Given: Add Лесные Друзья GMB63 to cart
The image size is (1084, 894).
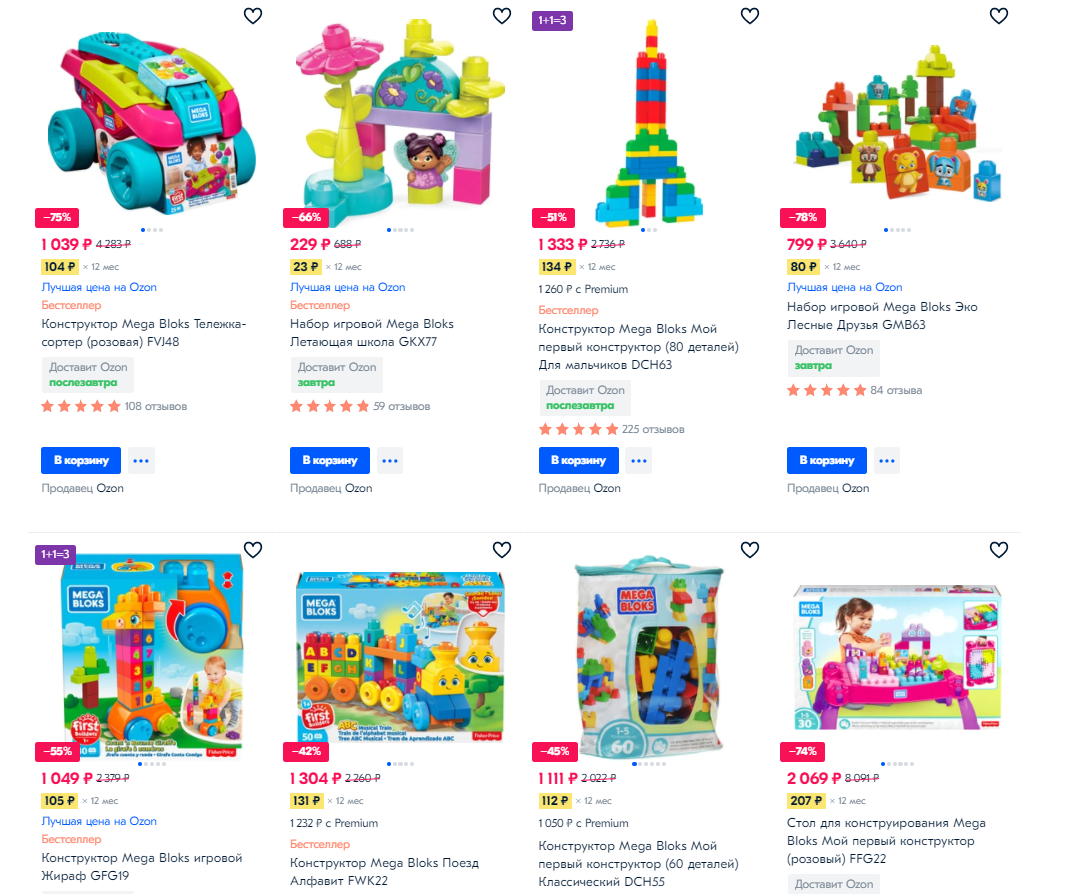Looking at the screenshot, I should (x=827, y=460).
